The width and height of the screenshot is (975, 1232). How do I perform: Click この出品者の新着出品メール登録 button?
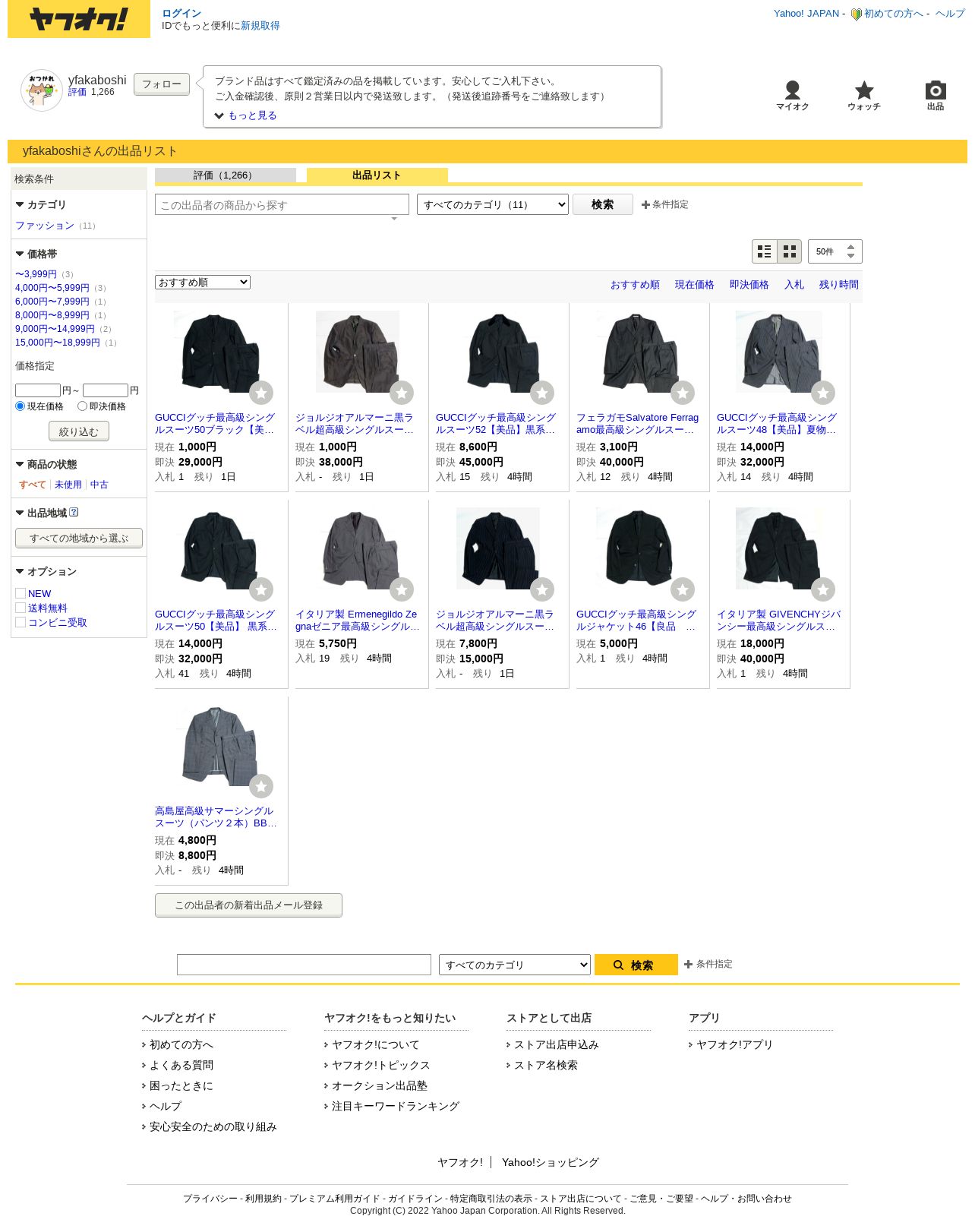click(248, 905)
